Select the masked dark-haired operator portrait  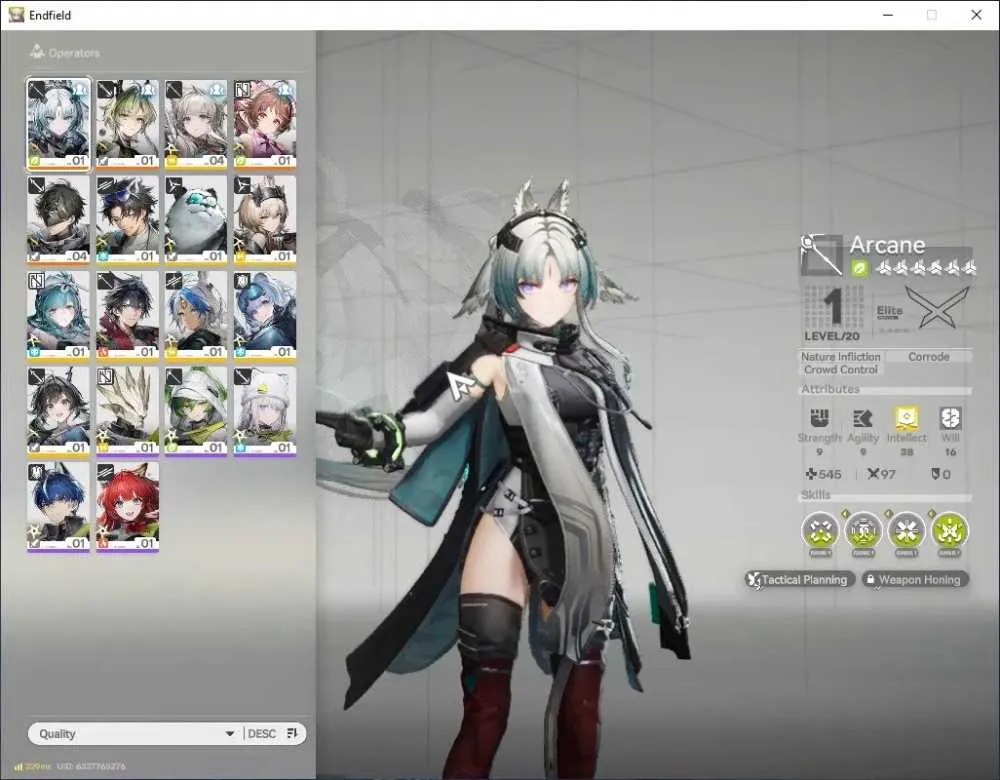[x=58, y=219]
